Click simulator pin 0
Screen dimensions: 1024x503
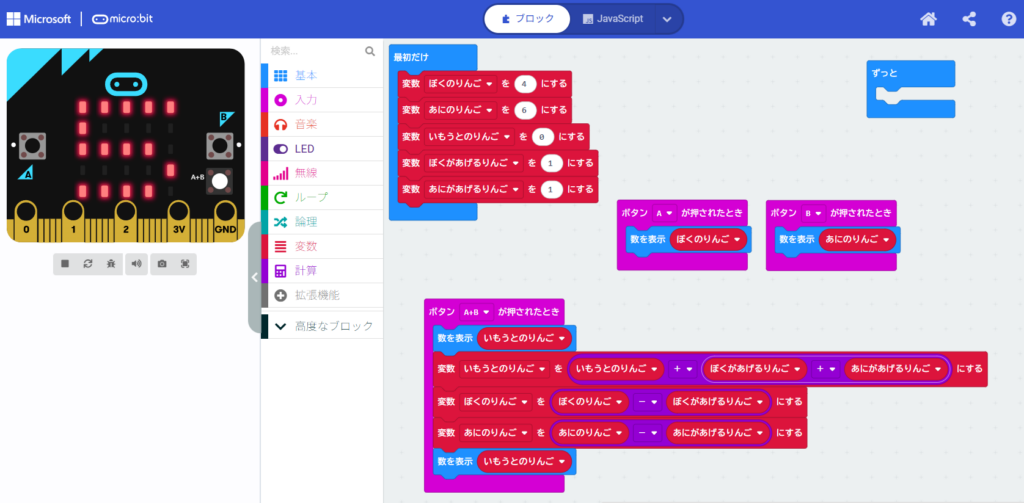point(25,222)
